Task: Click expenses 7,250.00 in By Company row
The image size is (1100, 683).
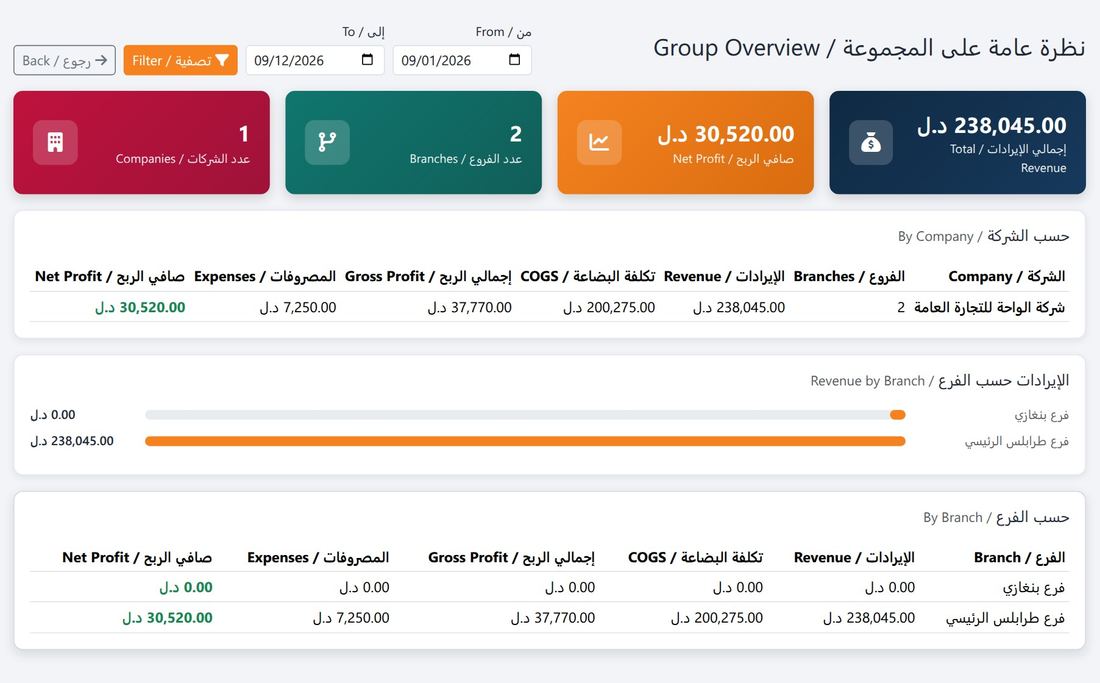Action: pos(298,307)
